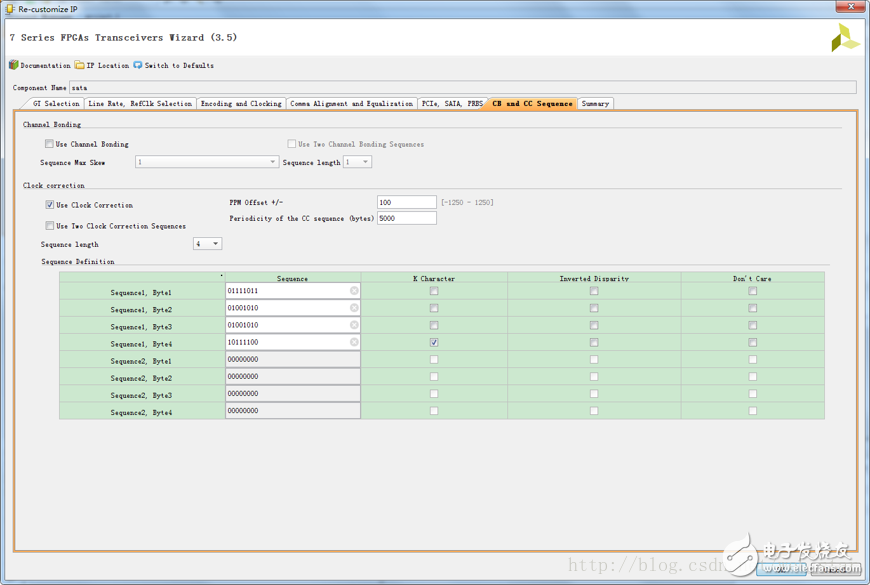
Task: Open the Documentation link icon
Action: 14,65
